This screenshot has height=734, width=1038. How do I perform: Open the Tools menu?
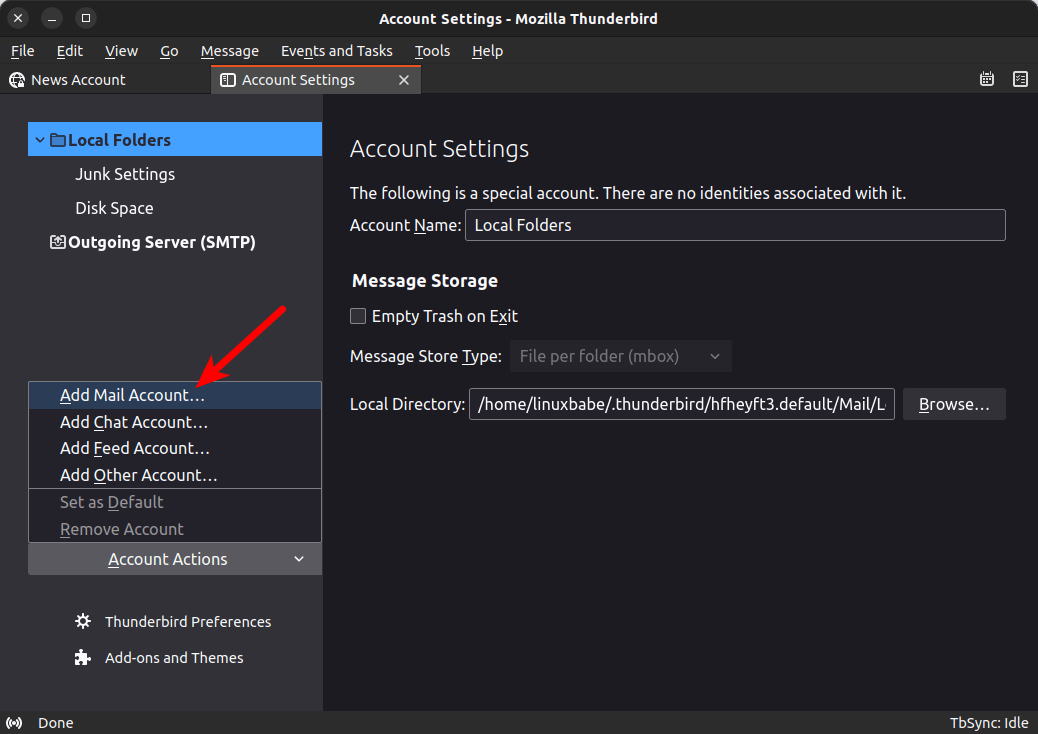coord(432,51)
